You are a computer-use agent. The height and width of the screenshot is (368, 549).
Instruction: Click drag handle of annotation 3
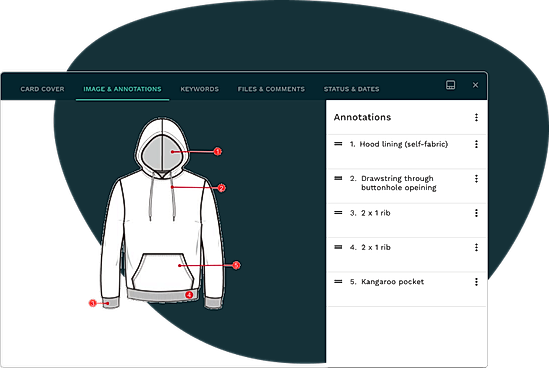tap(338, 213)
